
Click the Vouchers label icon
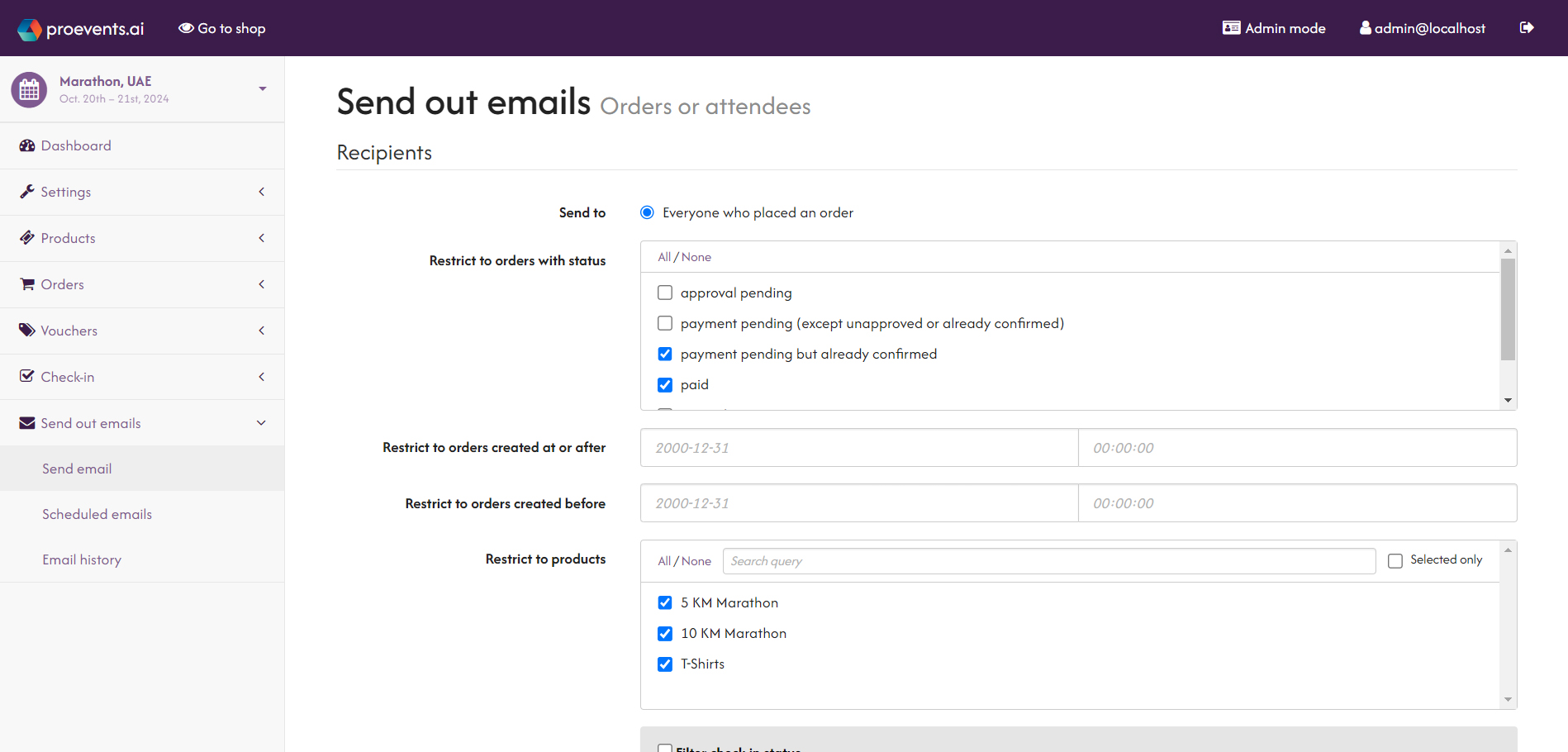(27, 330)
